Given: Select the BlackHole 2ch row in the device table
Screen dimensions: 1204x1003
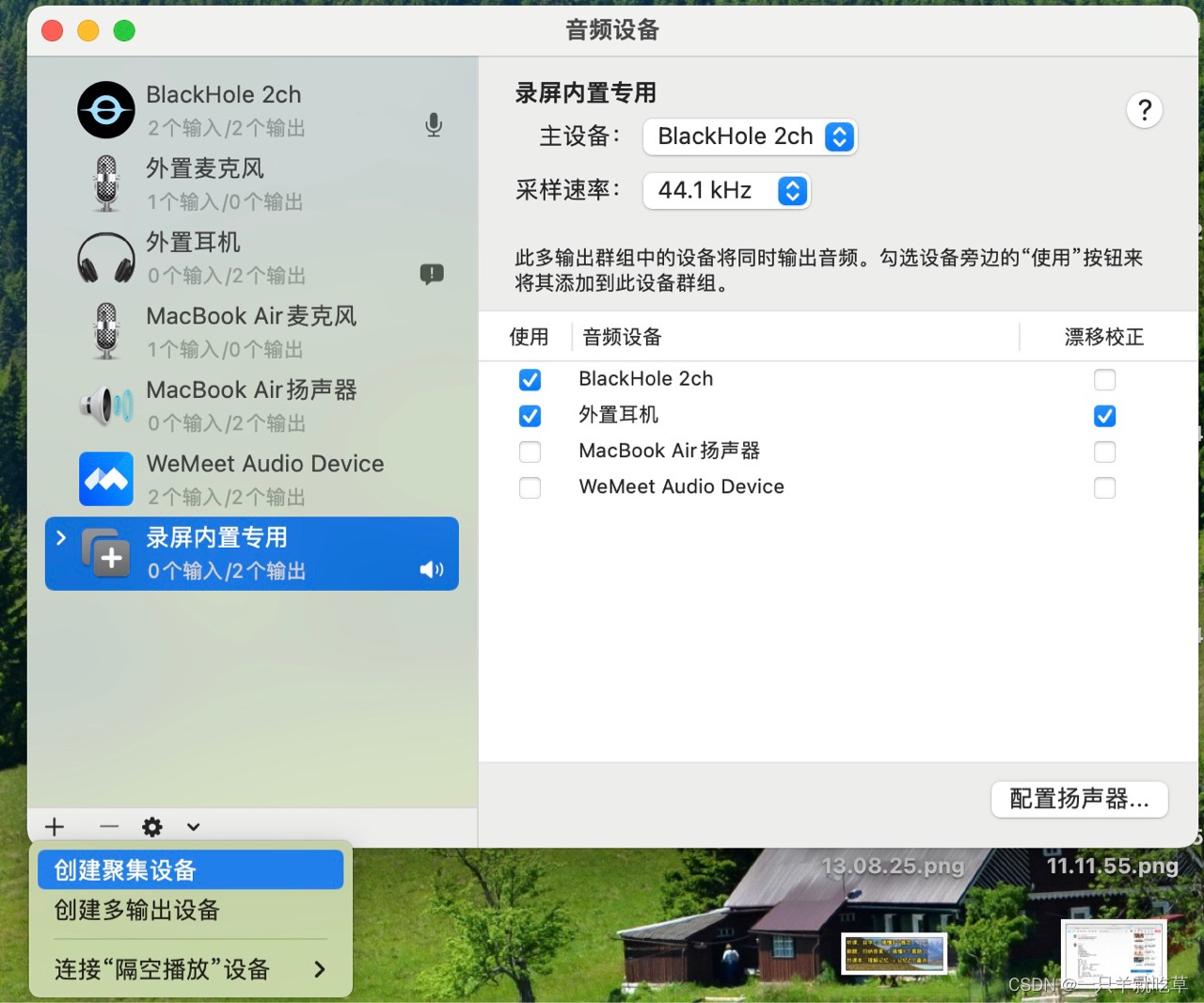Looking at the screenshot, I should (x=838, y=379).
